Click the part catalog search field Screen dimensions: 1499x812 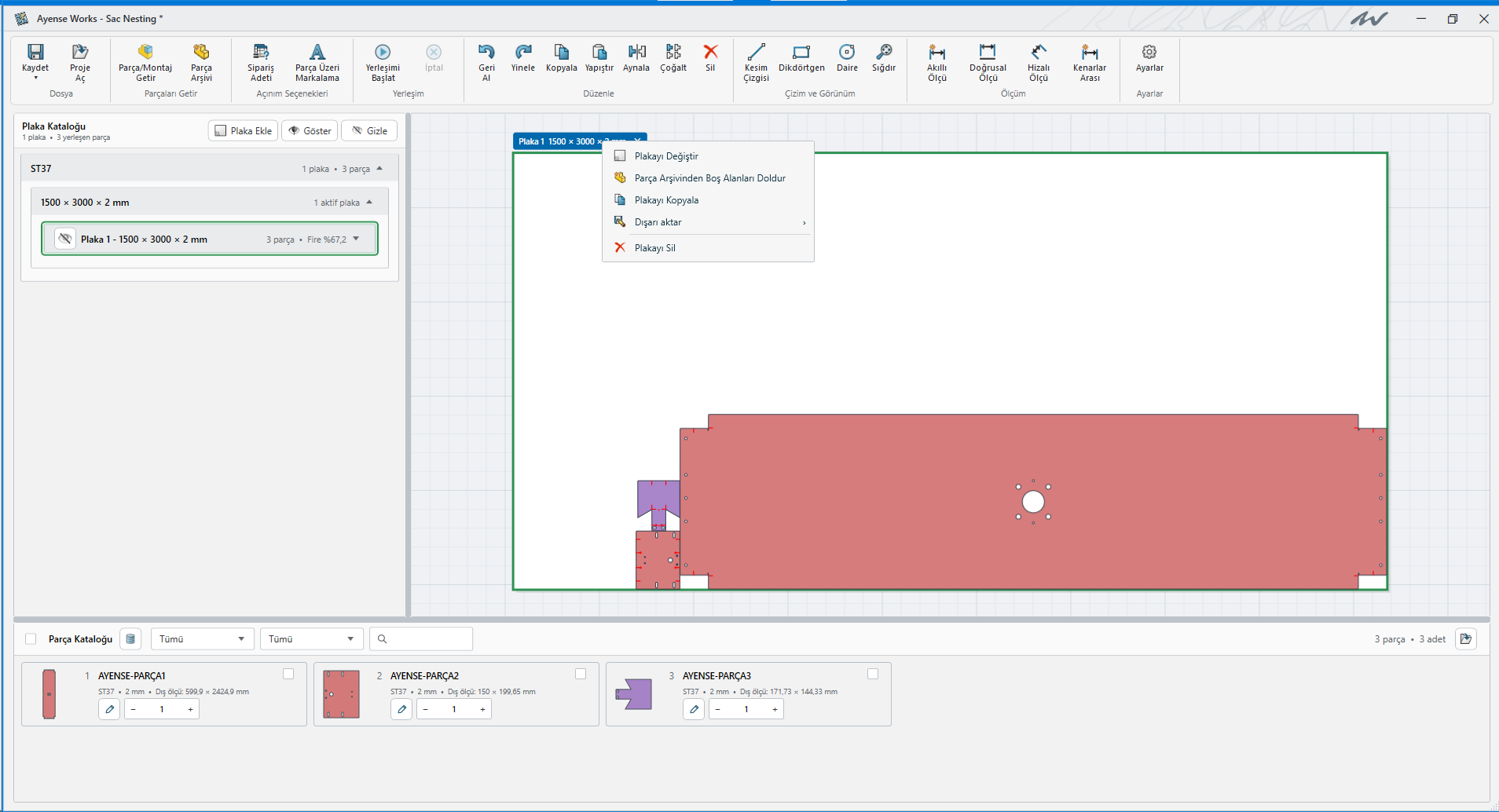[x=421, y=638]
